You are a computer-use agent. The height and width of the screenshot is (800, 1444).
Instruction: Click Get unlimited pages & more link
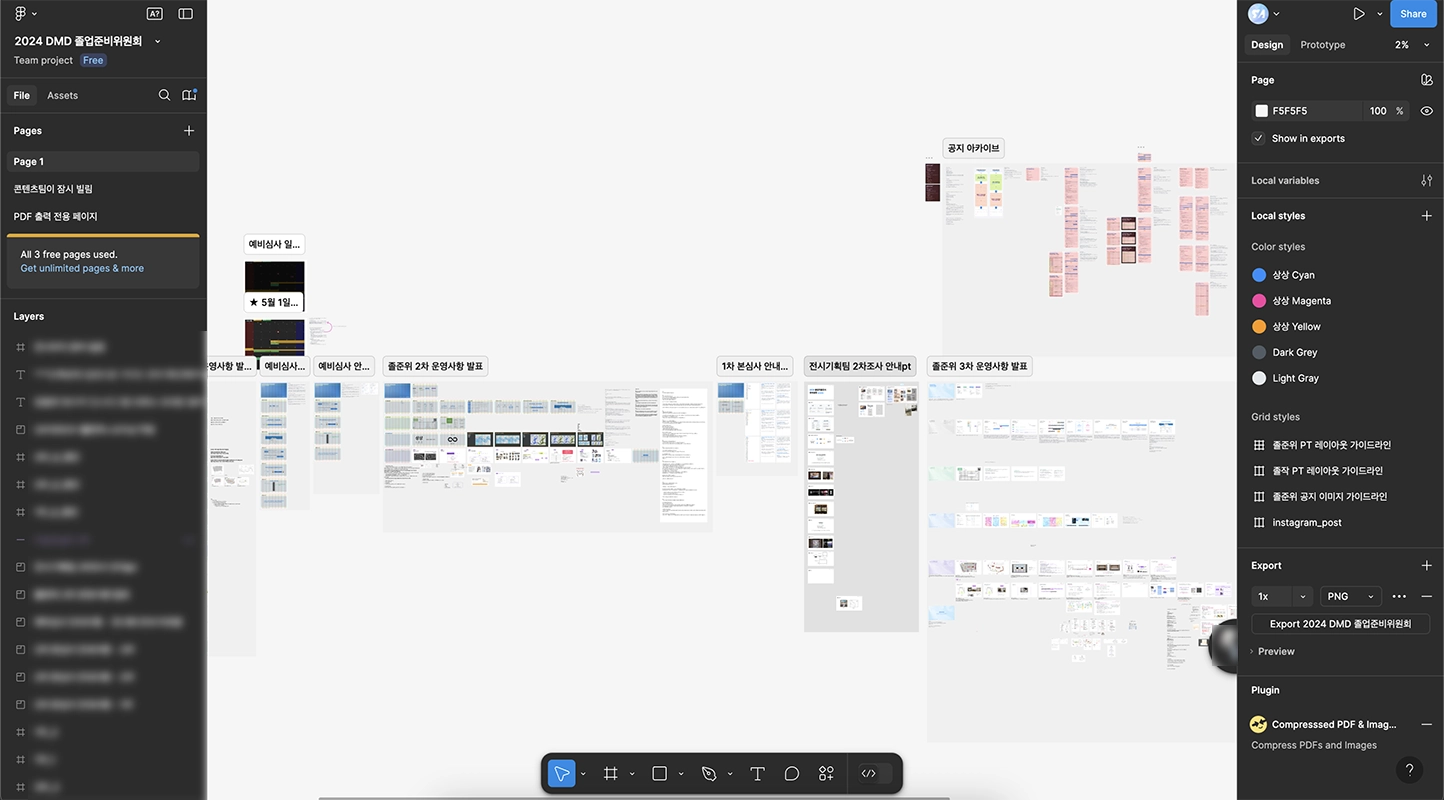point(82,268)
